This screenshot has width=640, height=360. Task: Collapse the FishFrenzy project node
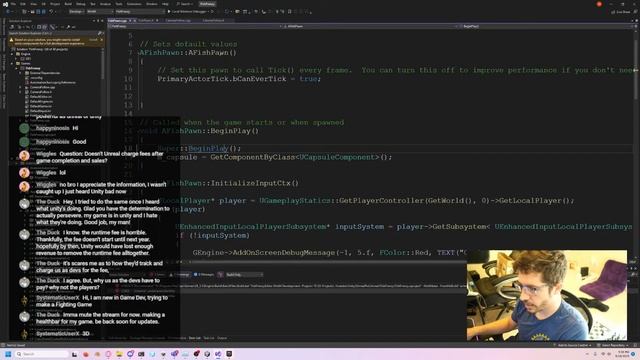[x=16, y=68]
